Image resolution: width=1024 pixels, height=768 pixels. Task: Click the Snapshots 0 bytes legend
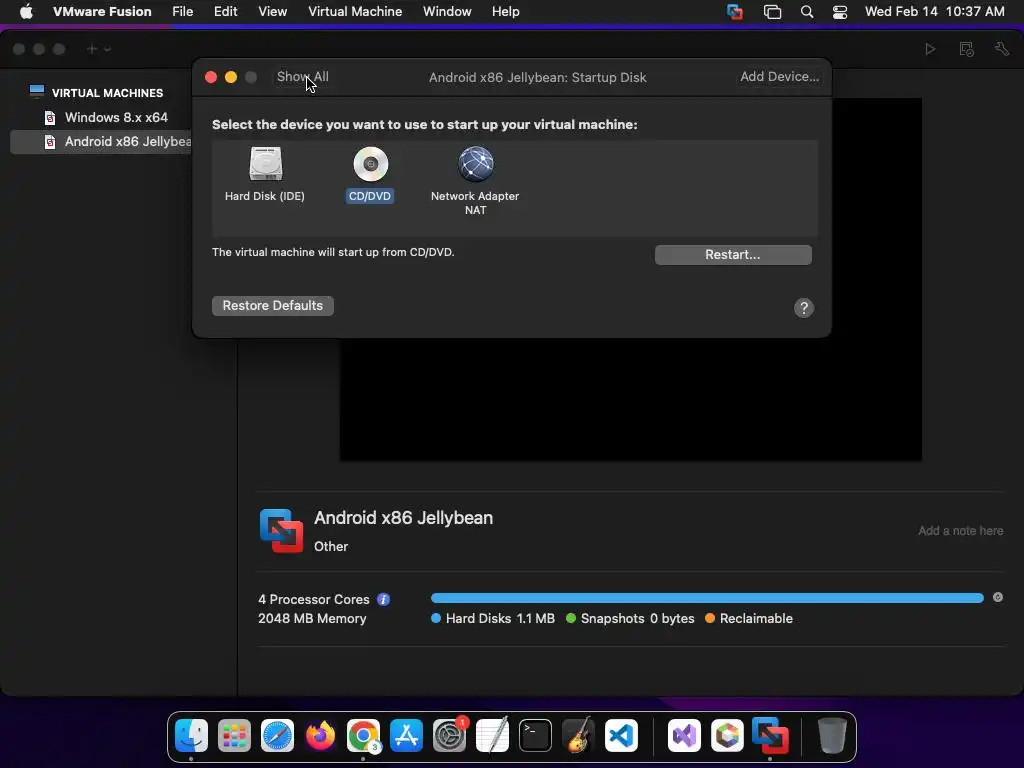(630, 618)
